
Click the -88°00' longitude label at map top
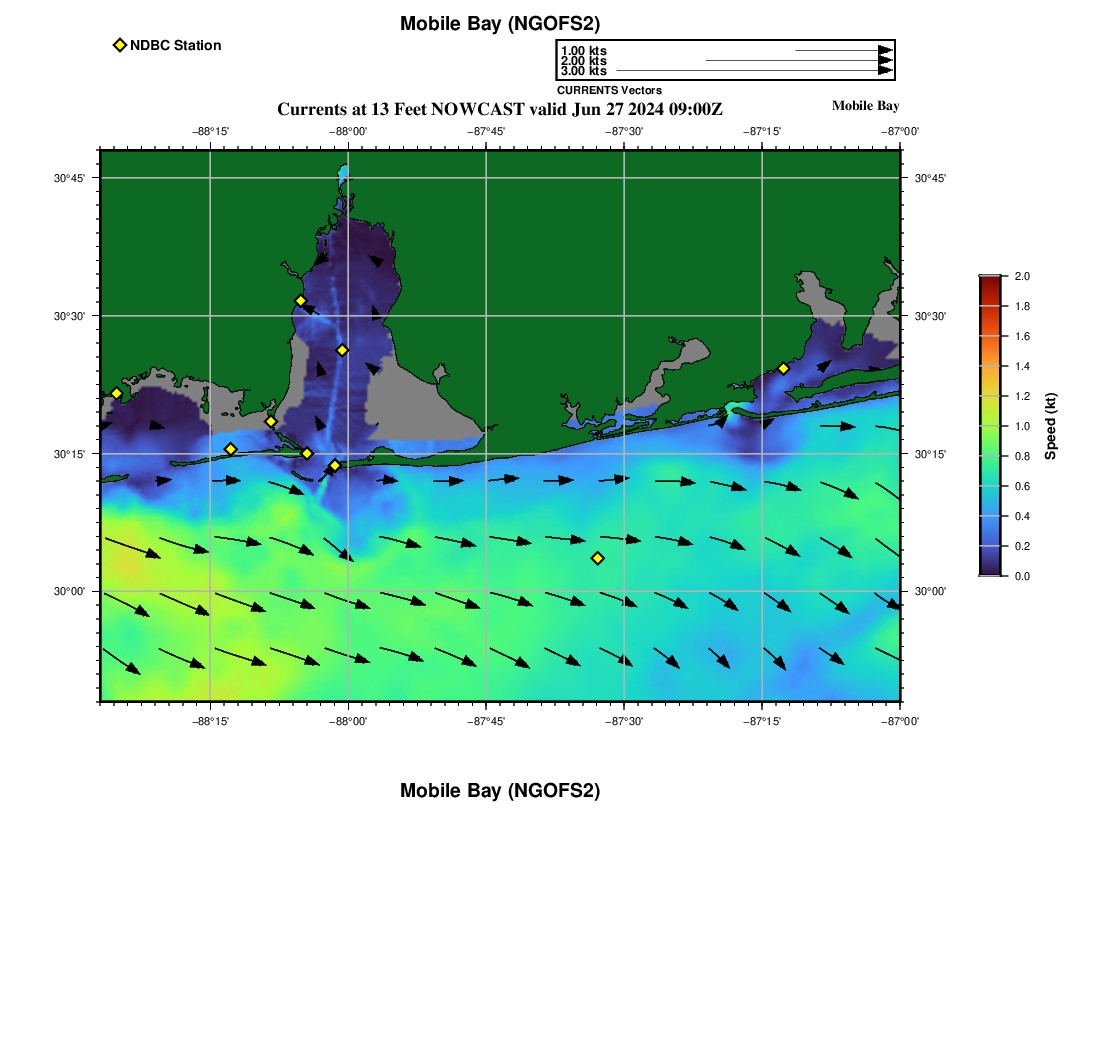[x=347, y=131]
